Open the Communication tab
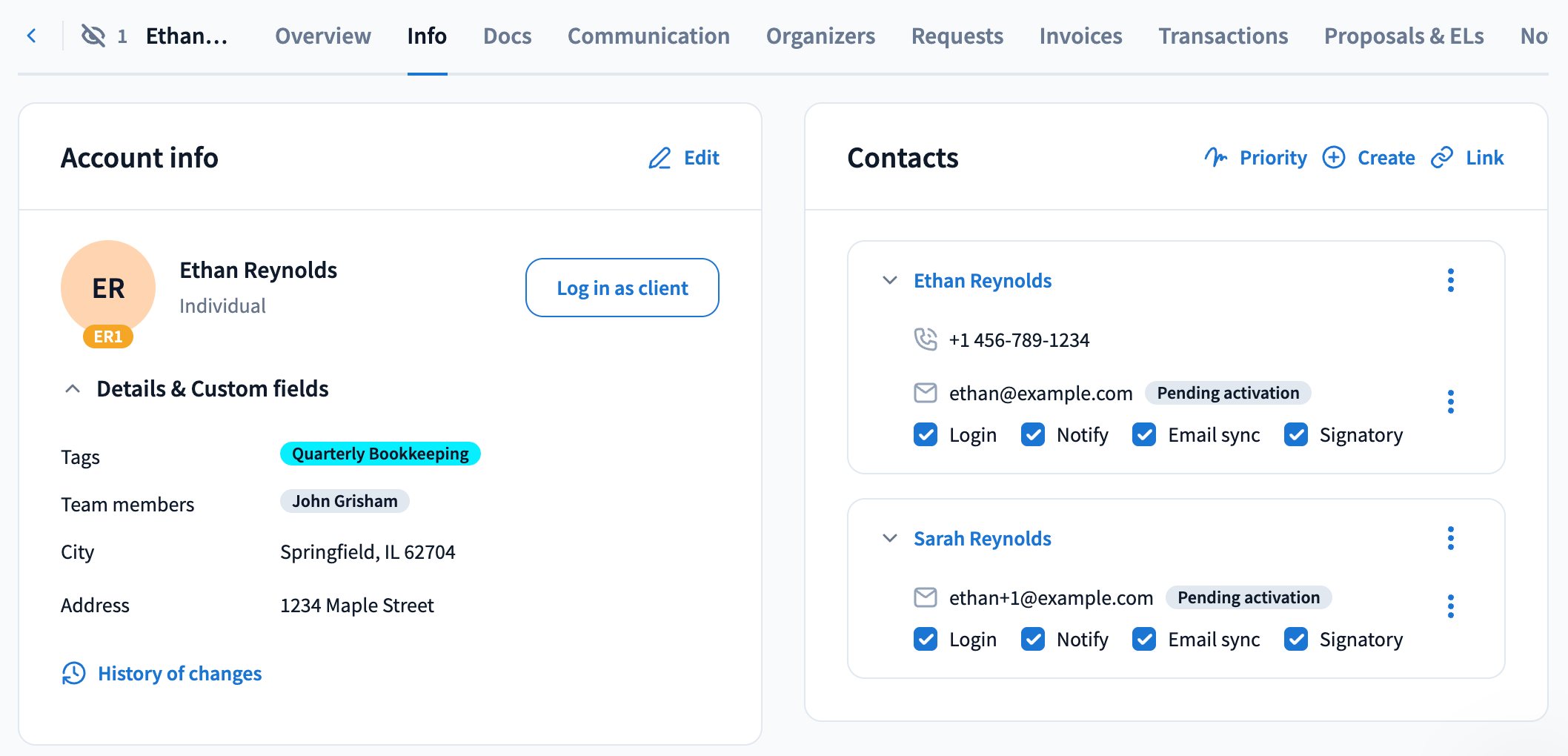This screenshot has width=1568, height=756. (648, 36)
